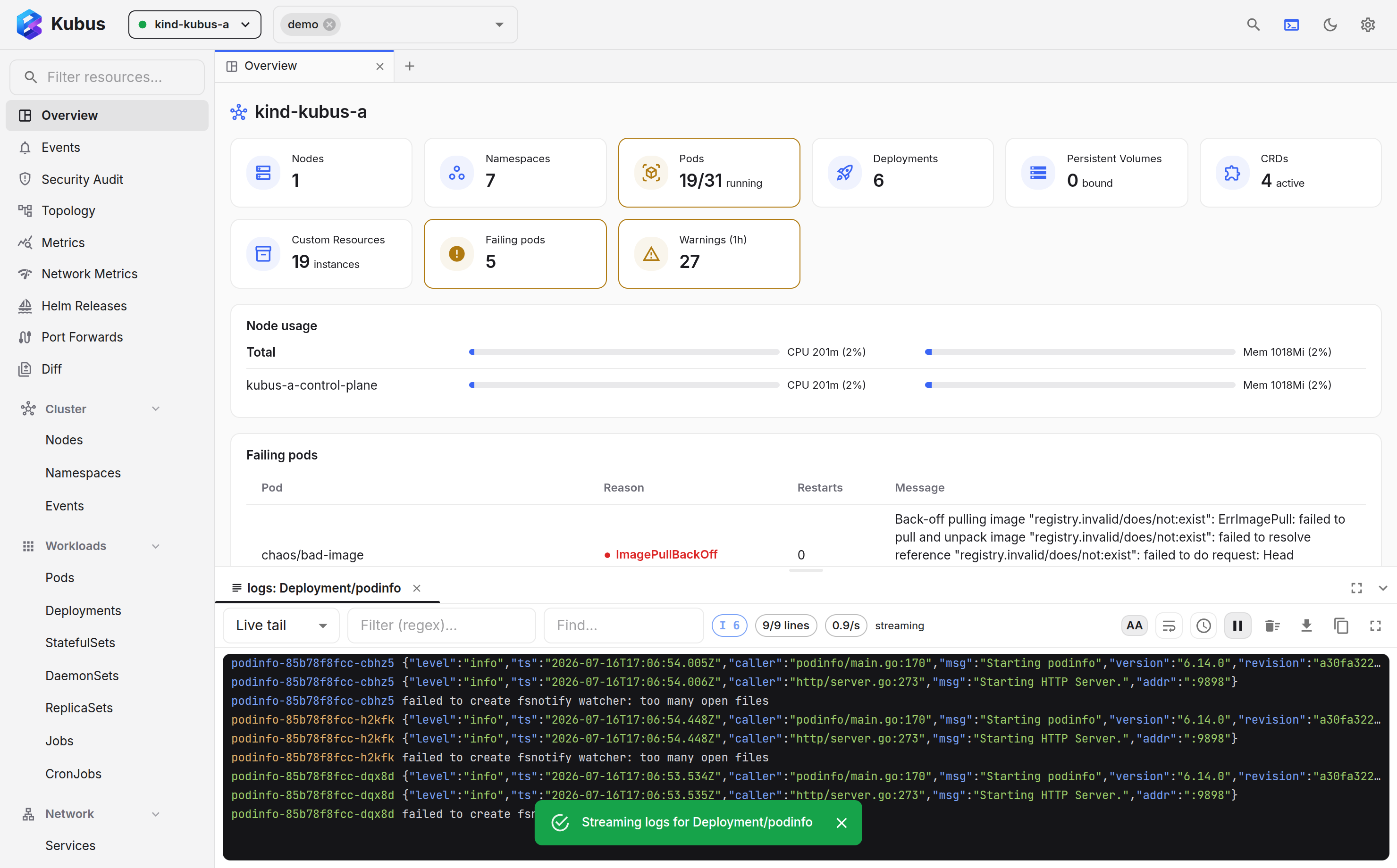
Task: Open chaos/bad-image failing pod
Action: tap(312, 555)
